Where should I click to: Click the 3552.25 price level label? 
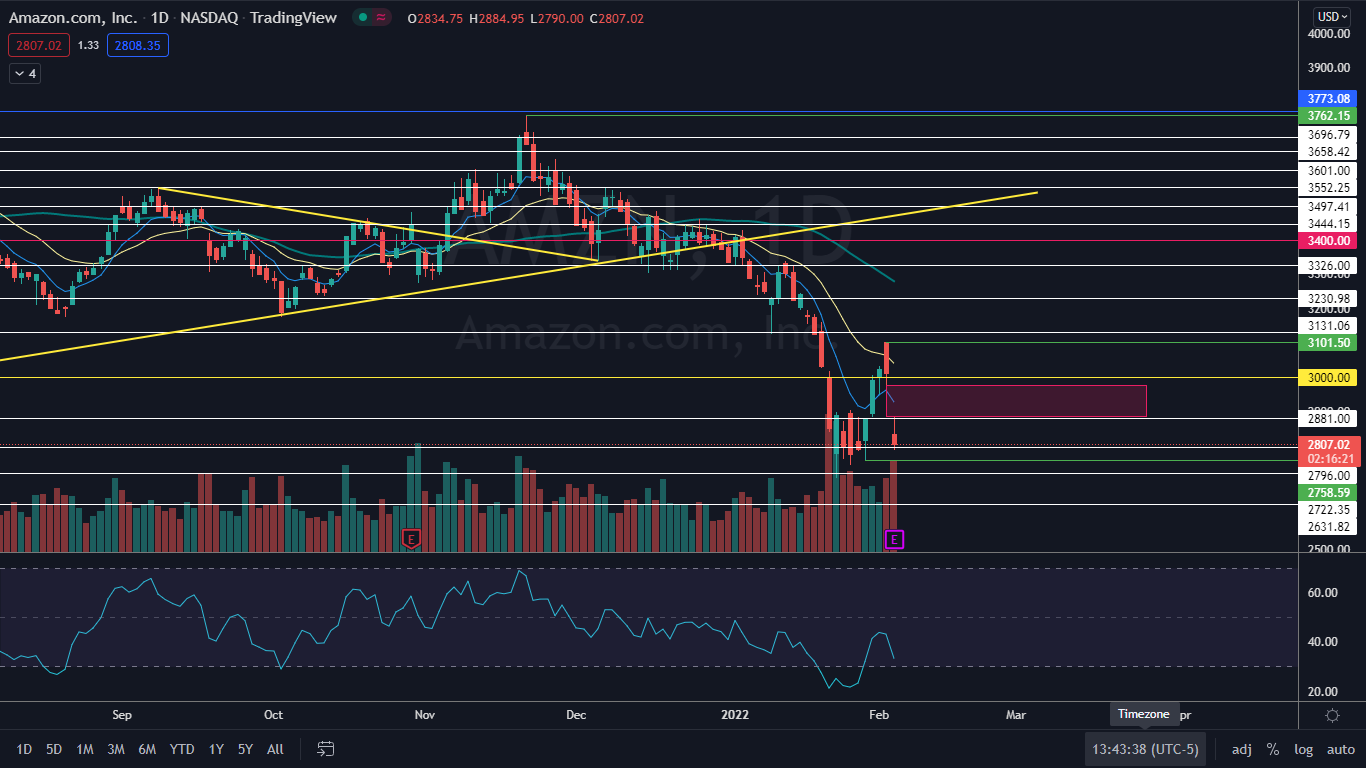(1328, 188)
